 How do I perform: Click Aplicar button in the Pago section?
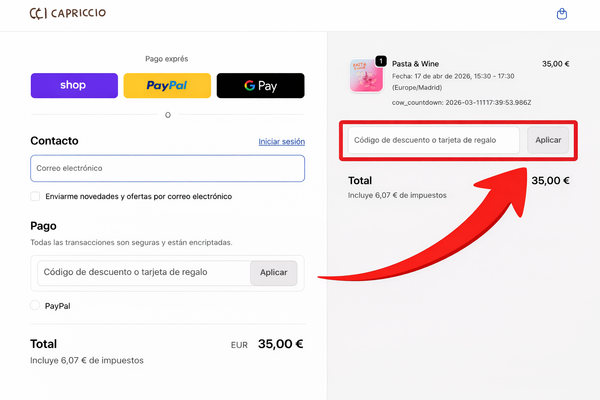tap(274, 273)
